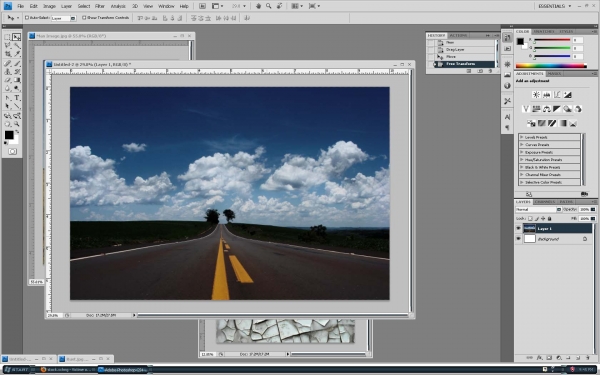600x375 pixels.
Task: Add a Brightness/Contrast adjustment
Action: (536, 95)
